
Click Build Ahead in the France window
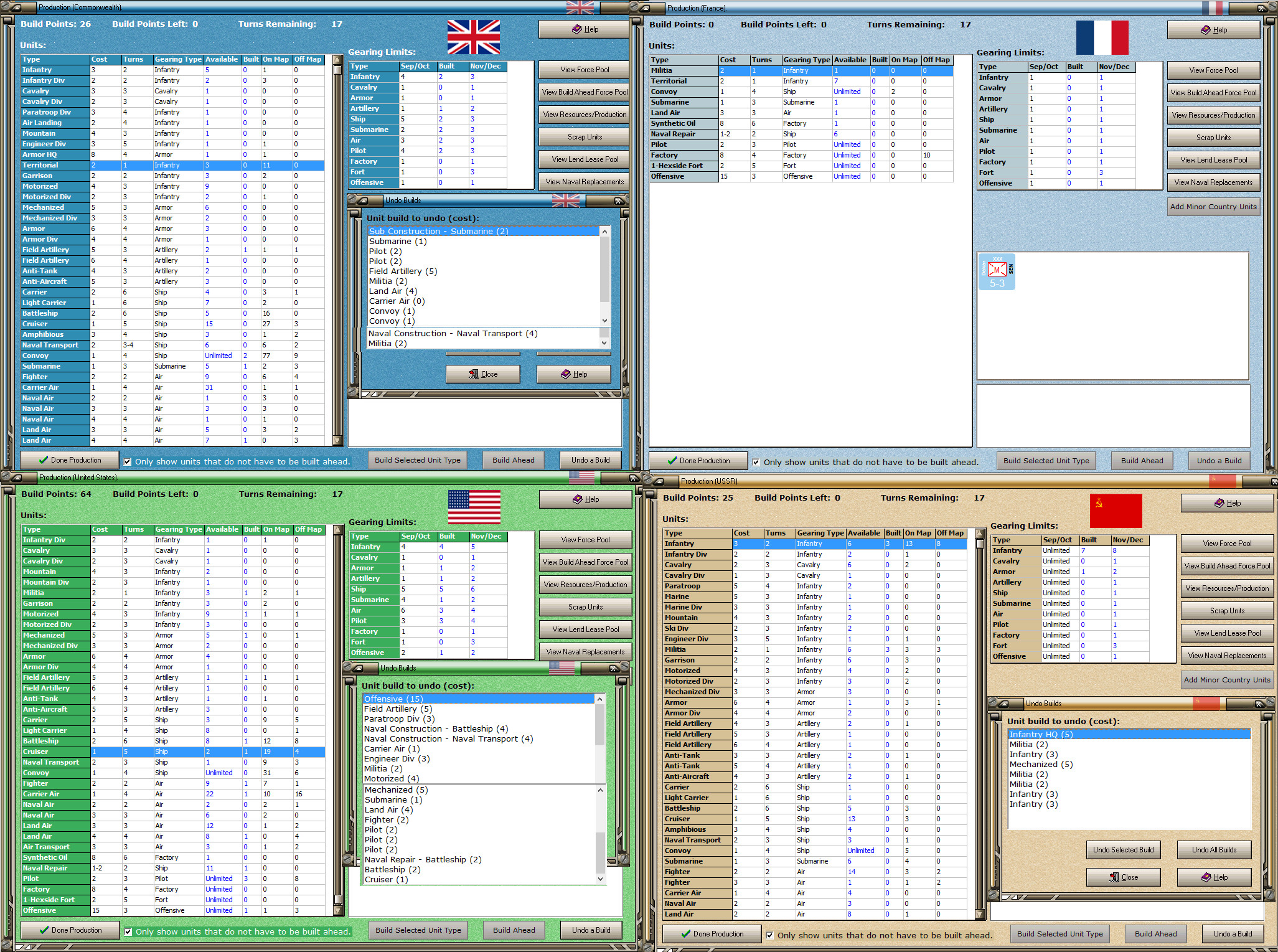click(x=1142, y=461)
